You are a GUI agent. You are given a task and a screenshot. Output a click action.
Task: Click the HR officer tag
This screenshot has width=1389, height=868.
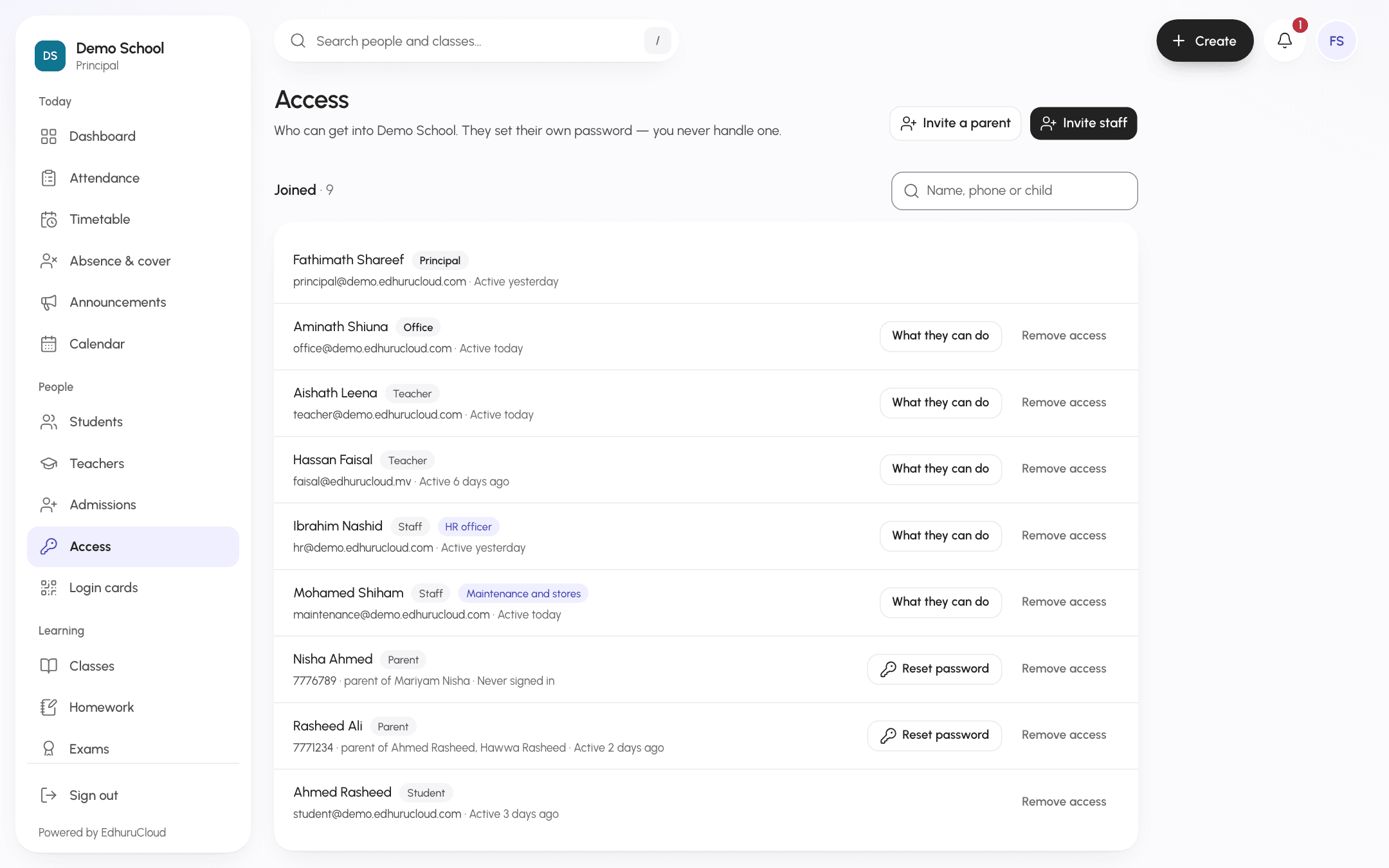(x=468, y=527)
